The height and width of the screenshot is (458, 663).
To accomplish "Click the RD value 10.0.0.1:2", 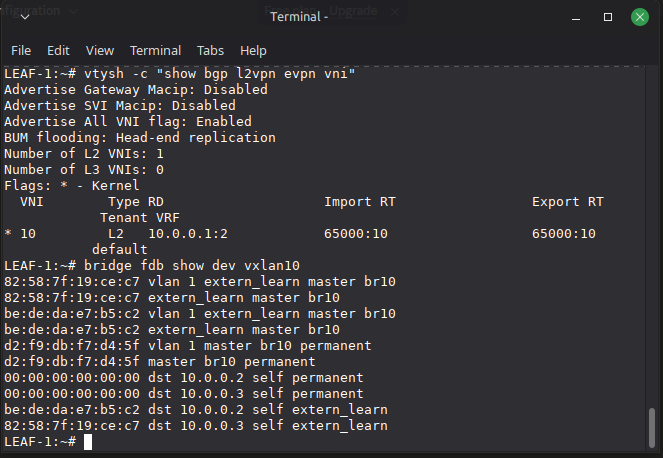I will [188, 234].
